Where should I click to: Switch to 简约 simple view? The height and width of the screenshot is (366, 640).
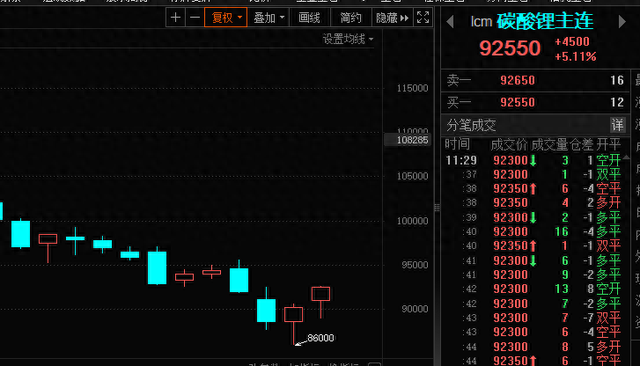pyautogui.click(x=351, y=18)
